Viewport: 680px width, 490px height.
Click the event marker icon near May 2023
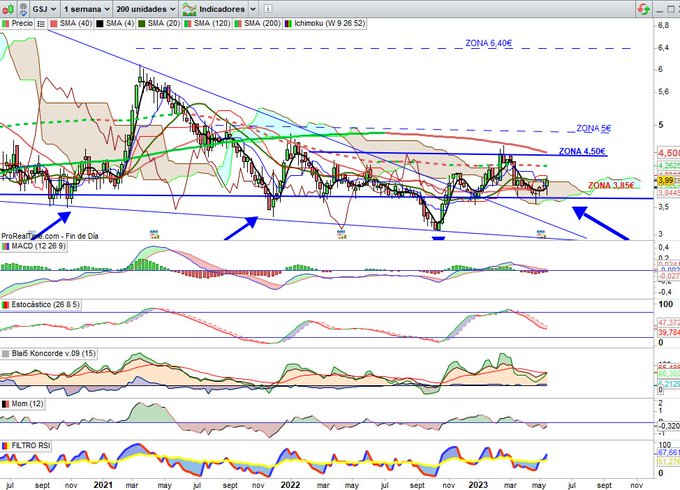(541, 234)
